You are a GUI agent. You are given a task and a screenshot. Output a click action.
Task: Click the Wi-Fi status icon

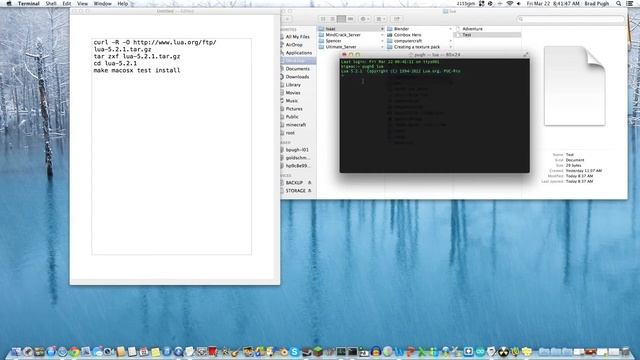(509, 3)
